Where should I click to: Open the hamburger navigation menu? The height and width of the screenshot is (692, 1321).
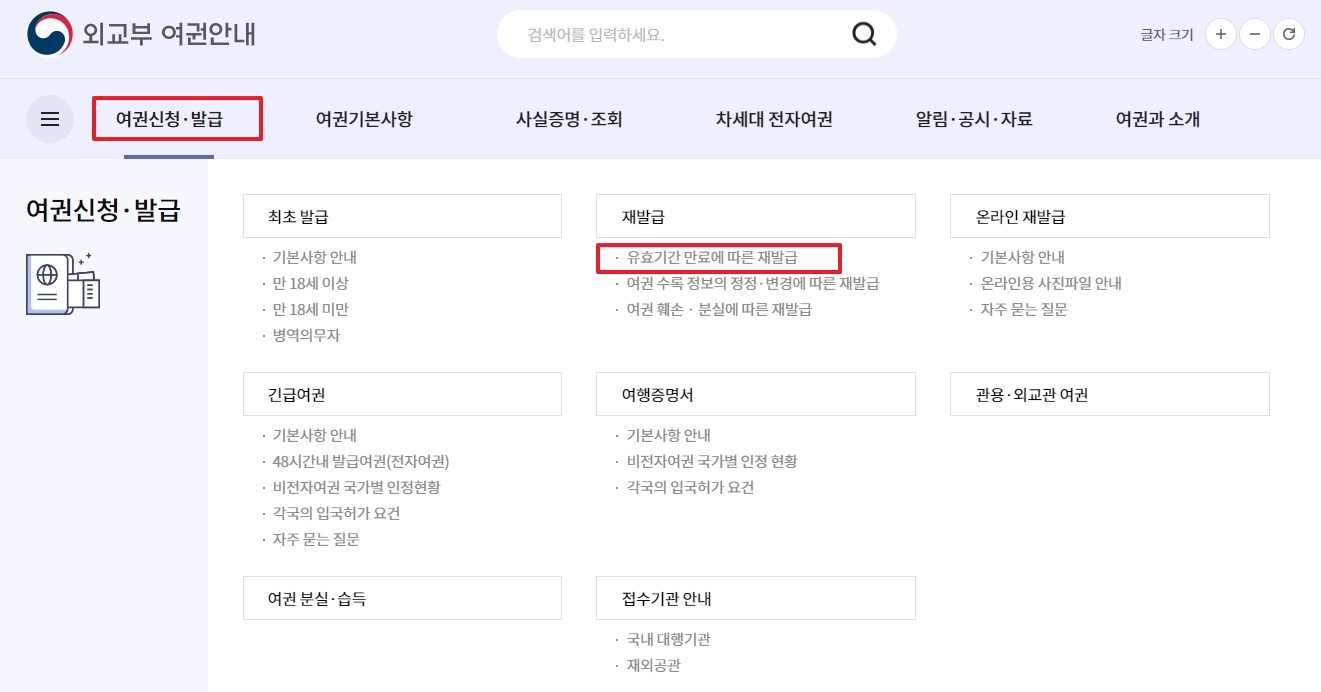point(50,119)
